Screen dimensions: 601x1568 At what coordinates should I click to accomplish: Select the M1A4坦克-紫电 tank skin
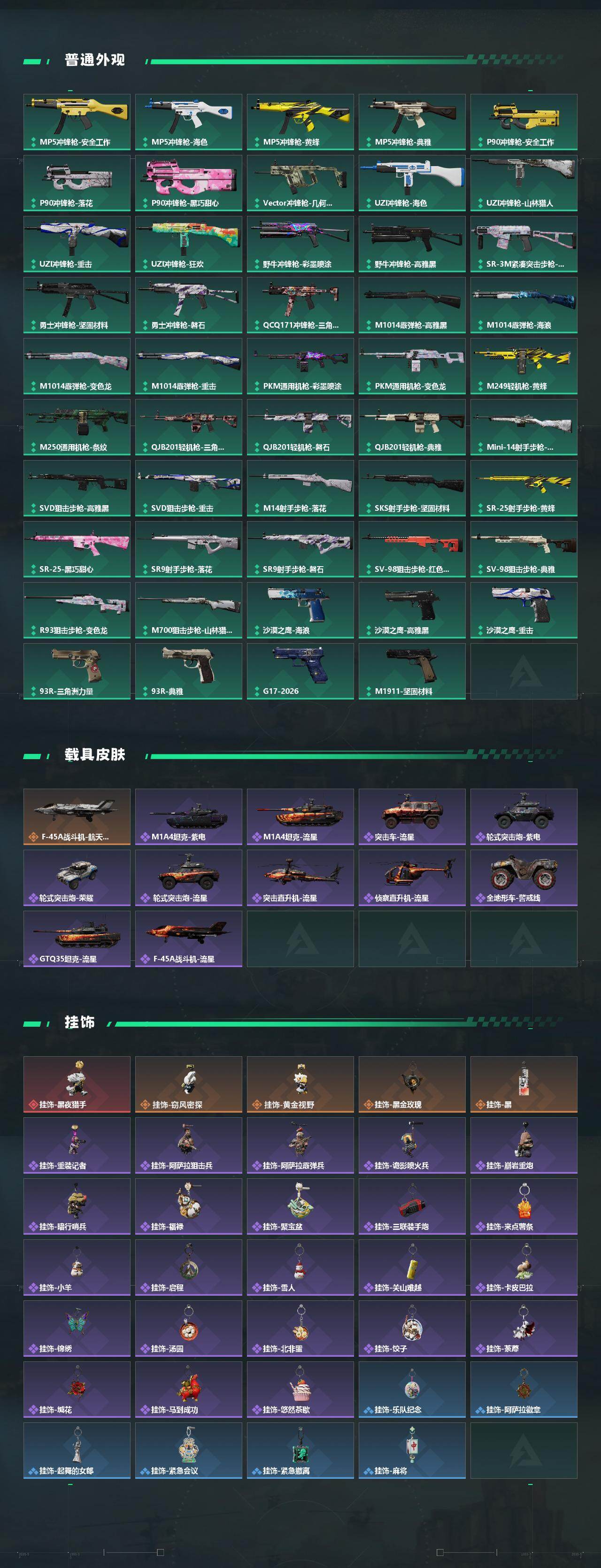point(189,817)
